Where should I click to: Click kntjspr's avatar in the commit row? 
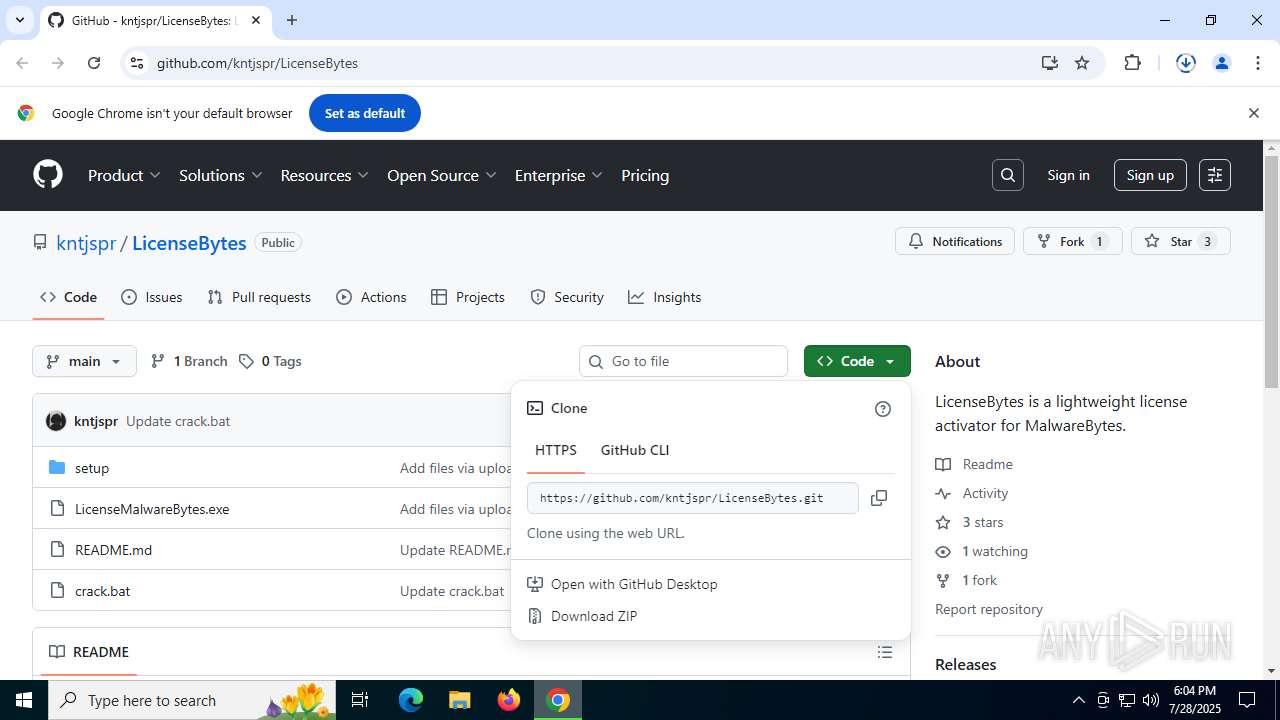coord(56,421)
